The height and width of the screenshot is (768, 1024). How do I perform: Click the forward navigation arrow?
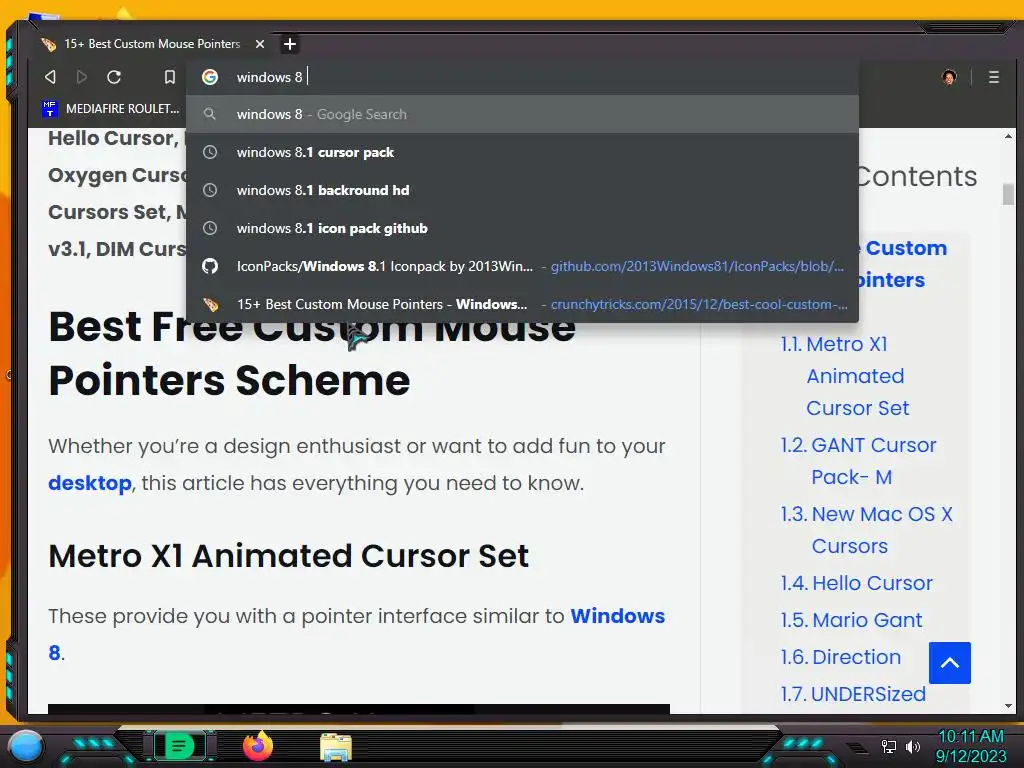click(x=82, y=77)
